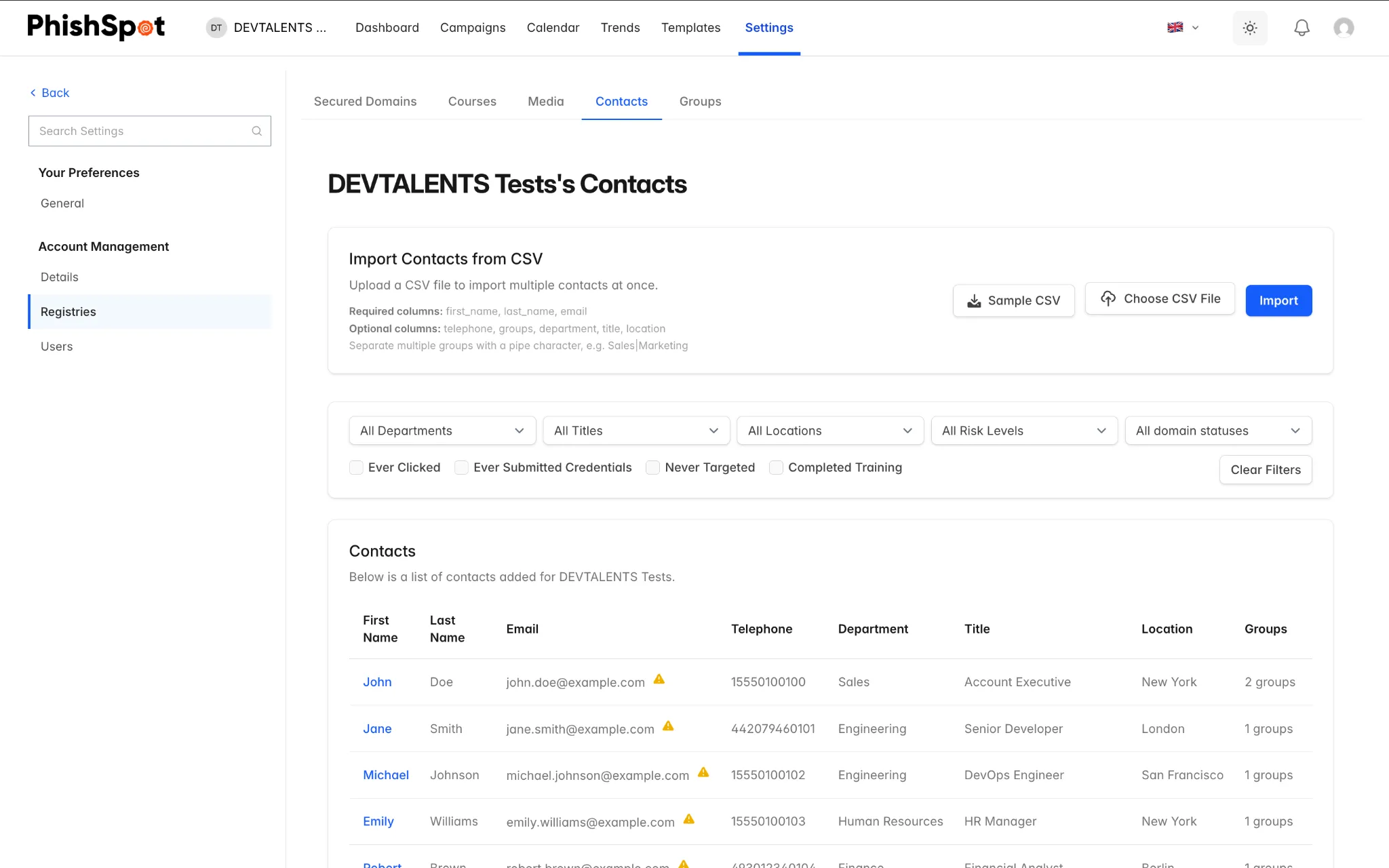Select the Contacts tab
Image resolution: width=1389 pixels, height=868 pixels.
(x=621, y=102)
